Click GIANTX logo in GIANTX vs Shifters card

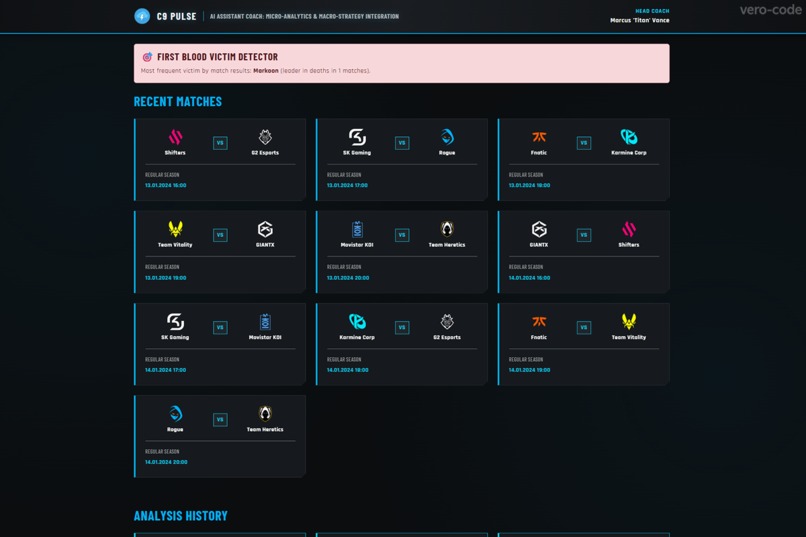539,229
